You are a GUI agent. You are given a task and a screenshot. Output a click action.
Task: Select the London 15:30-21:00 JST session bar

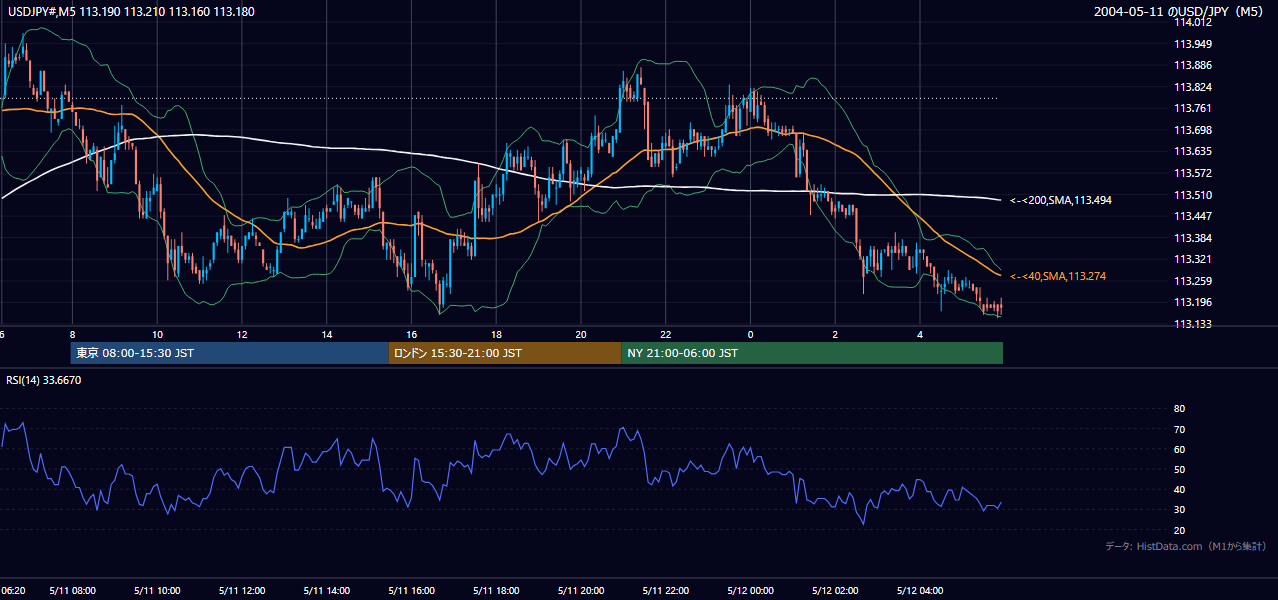point(504,353)
